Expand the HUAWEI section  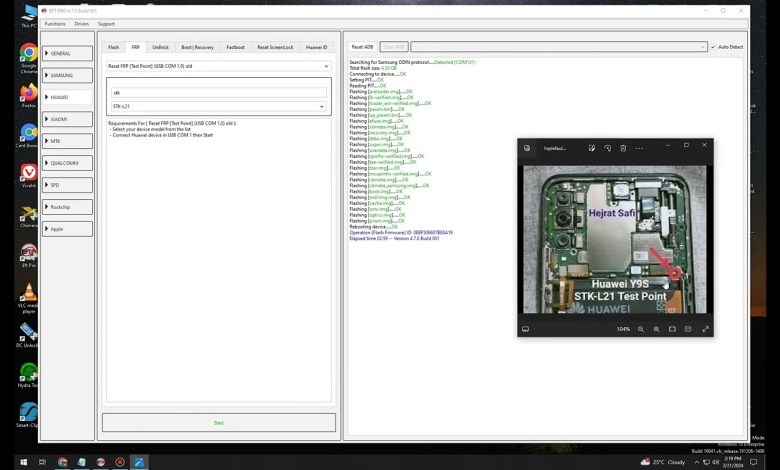67,97
